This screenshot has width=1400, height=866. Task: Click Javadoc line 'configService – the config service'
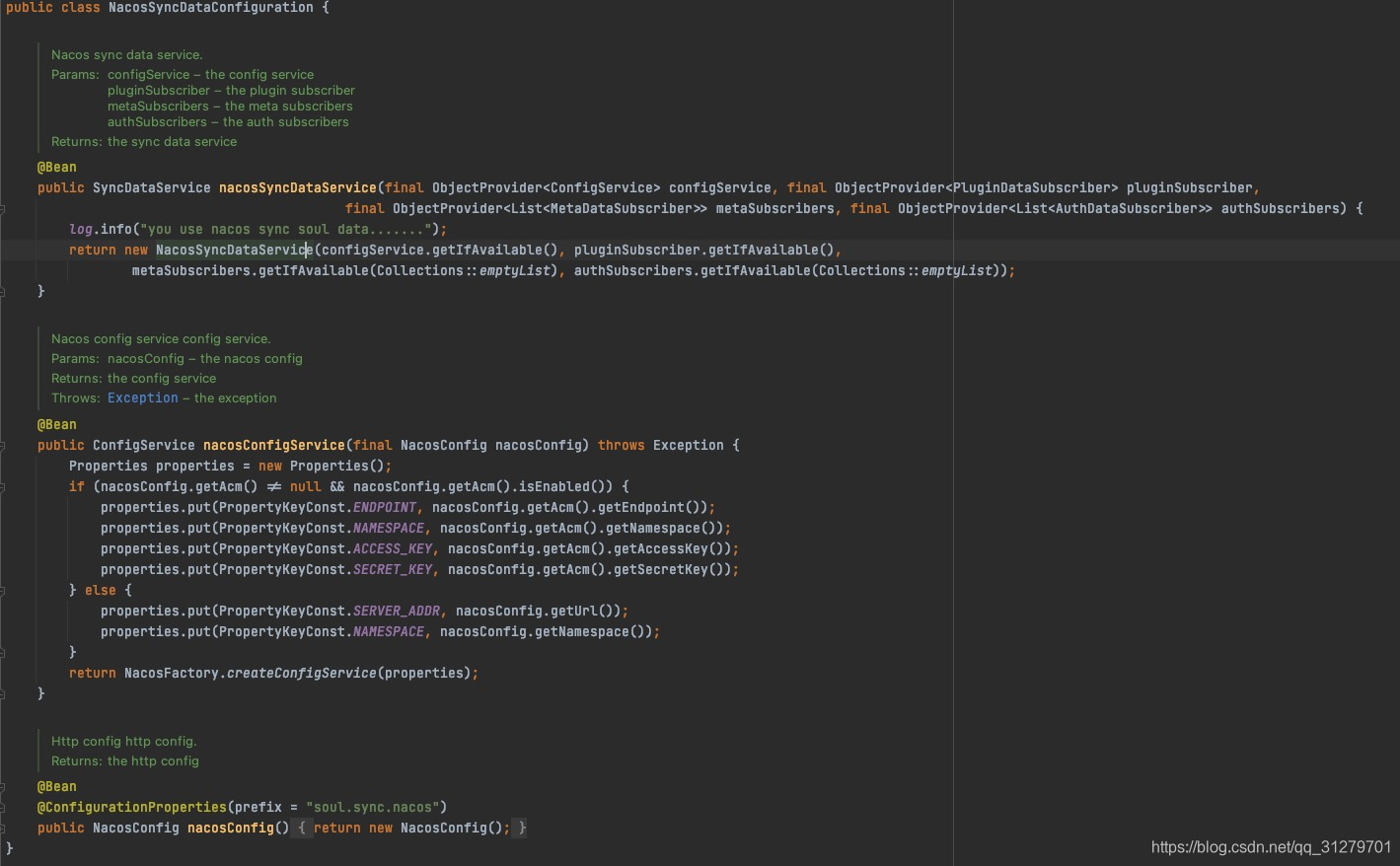point(211,74)
